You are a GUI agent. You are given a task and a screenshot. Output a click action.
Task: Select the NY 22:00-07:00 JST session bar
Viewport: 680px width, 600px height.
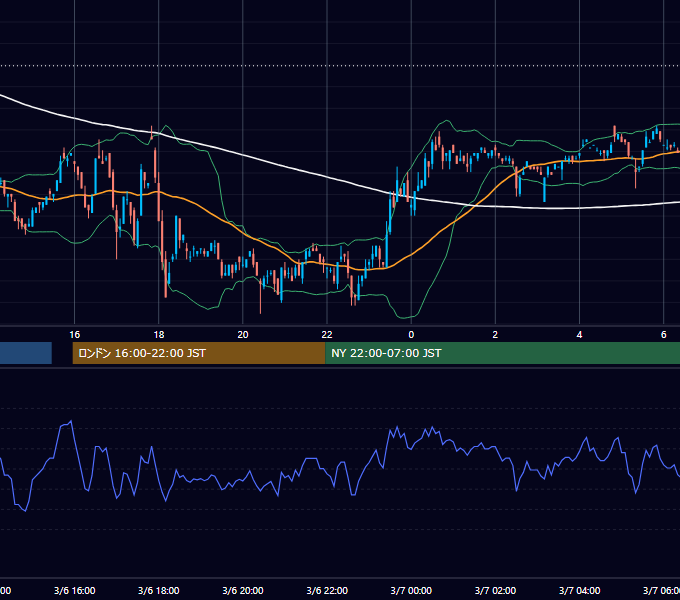pos(503,353)
